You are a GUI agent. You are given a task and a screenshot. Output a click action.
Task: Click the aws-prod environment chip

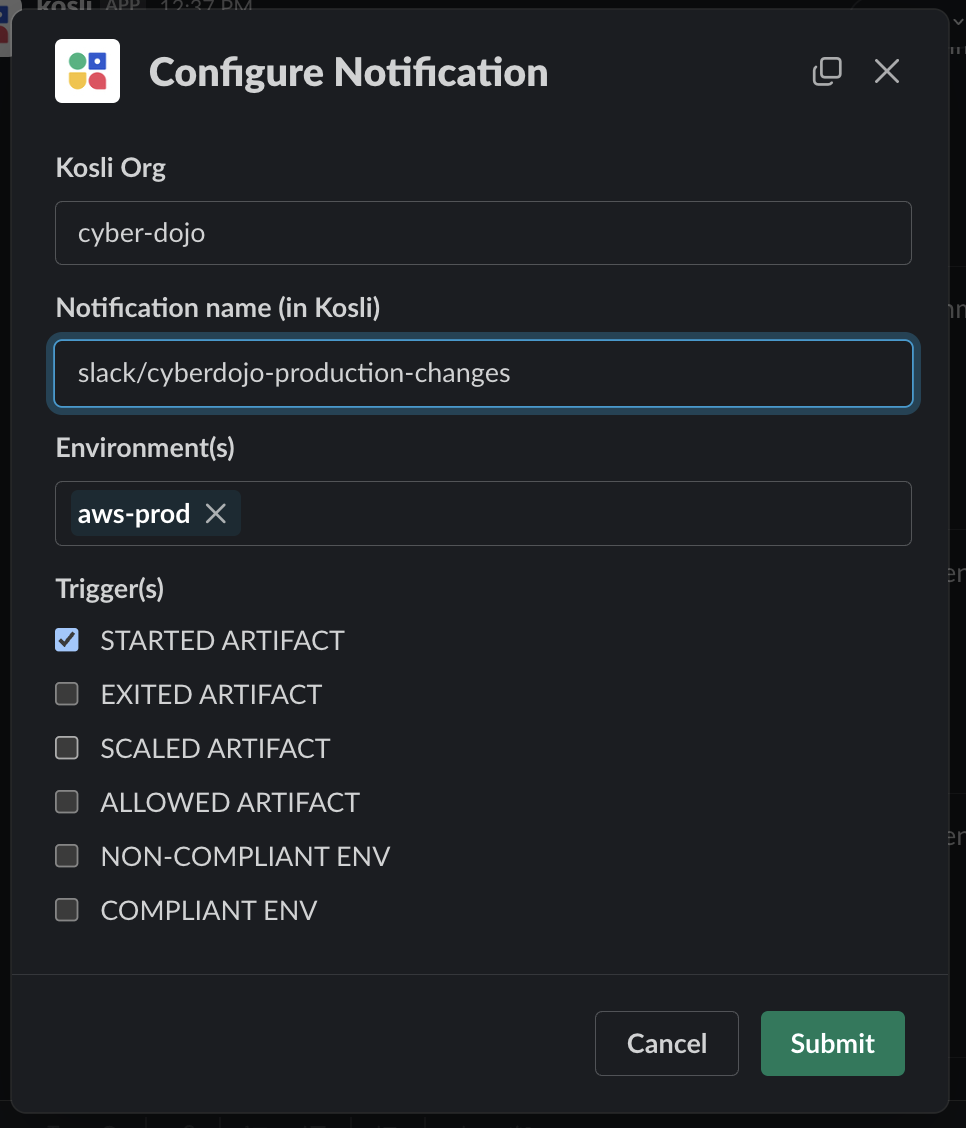(134, 514)
